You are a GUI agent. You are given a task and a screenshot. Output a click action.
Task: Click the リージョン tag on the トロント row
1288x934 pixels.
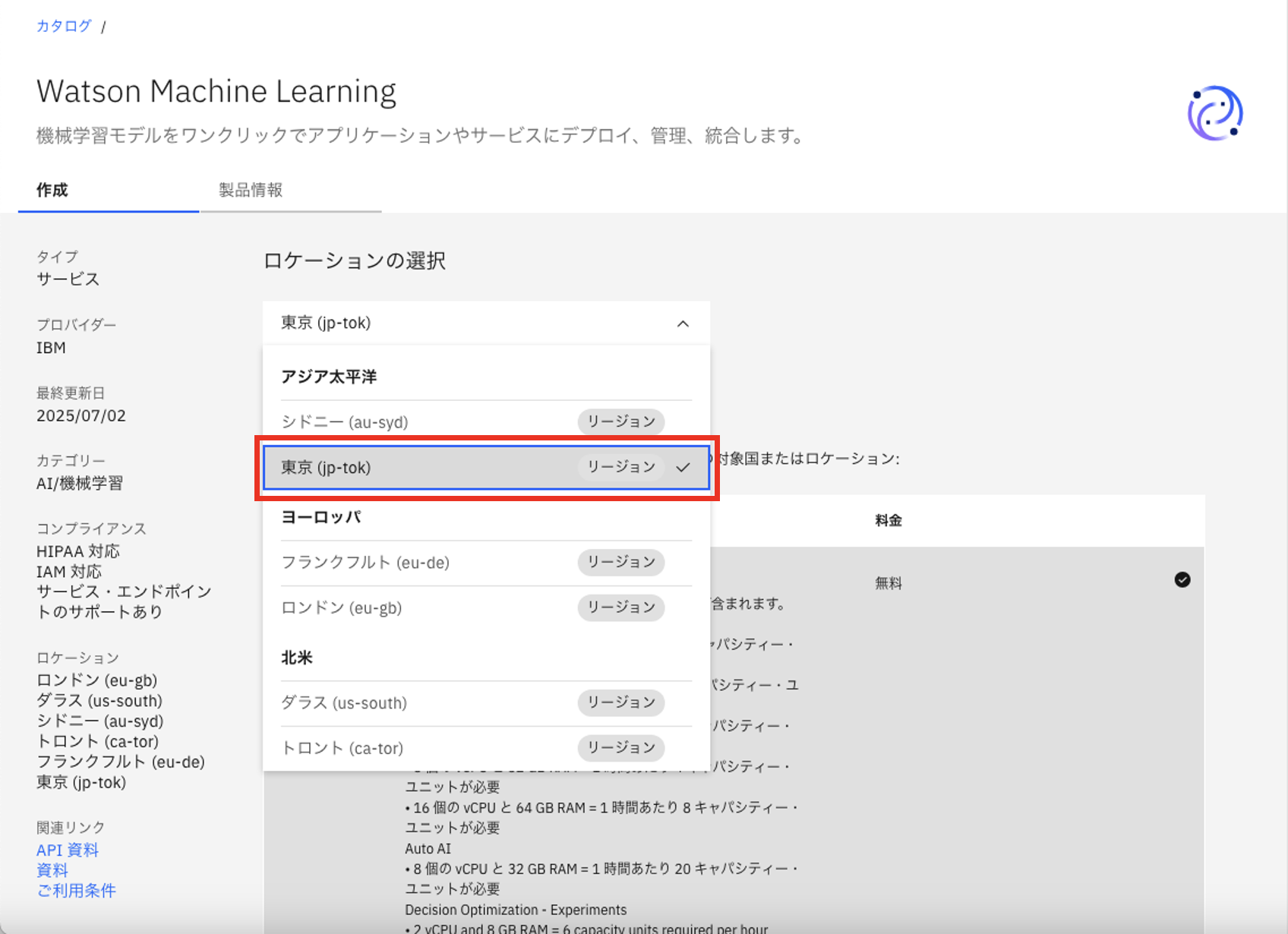pyautogui.click(x=620, y=748)
